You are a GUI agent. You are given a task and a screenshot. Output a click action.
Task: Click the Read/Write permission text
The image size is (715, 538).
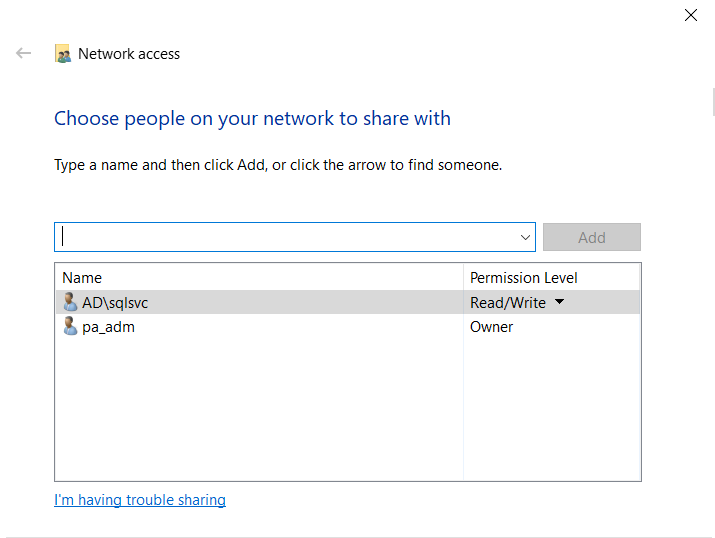pyautogui.click(x=508, y=303)
